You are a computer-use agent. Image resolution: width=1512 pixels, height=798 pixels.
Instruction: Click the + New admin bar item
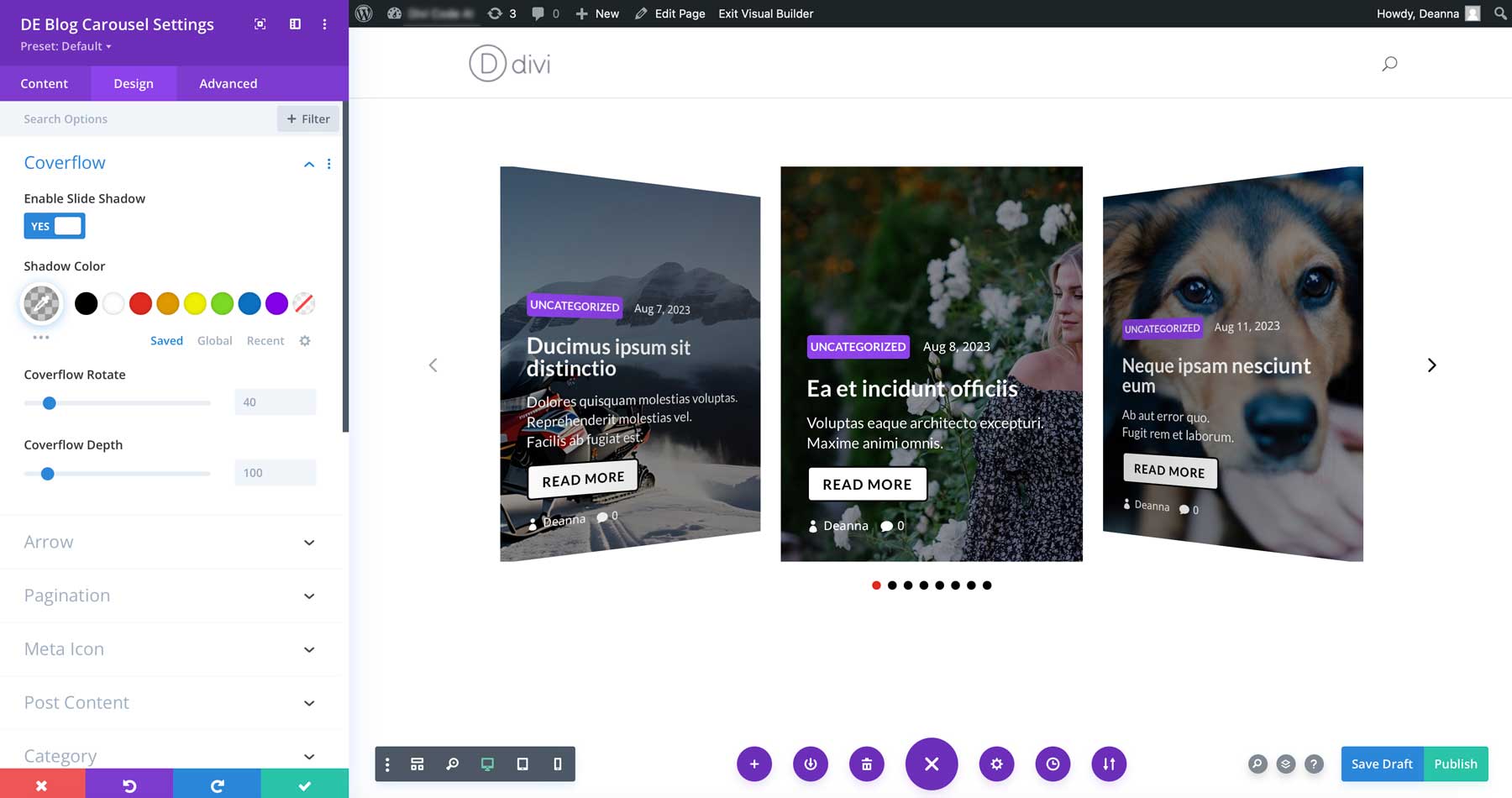click(597, 13)
